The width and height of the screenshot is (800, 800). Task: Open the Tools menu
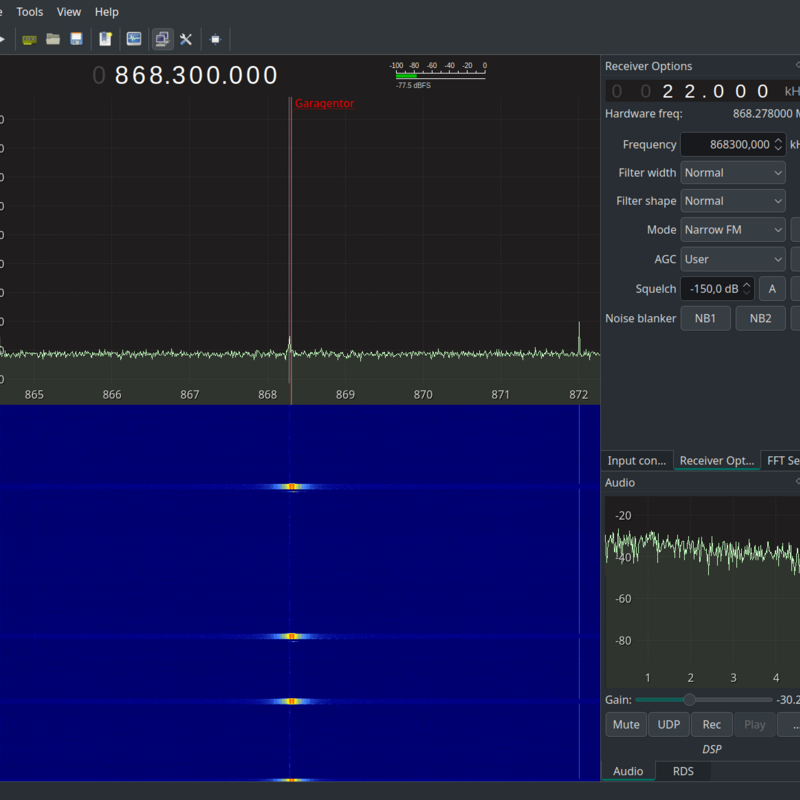pyautogui.click(x=30, y=12)
